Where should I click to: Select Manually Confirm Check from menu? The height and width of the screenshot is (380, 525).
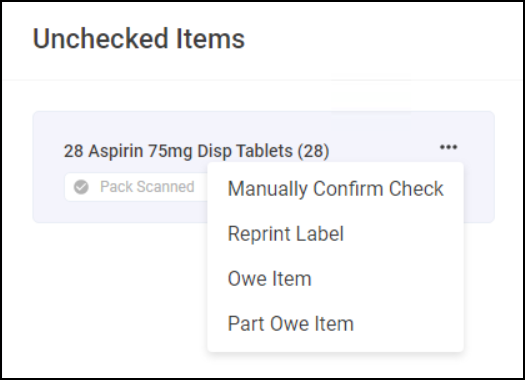(x=335, y=188)
